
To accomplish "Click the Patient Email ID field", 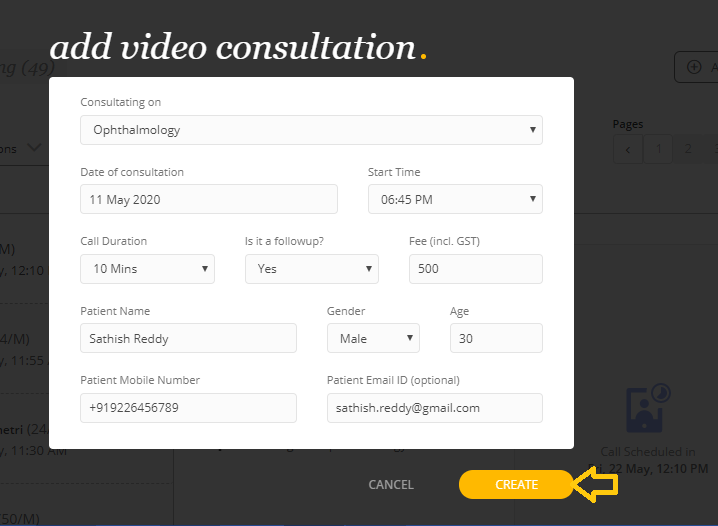I will [x=434, y=408].
